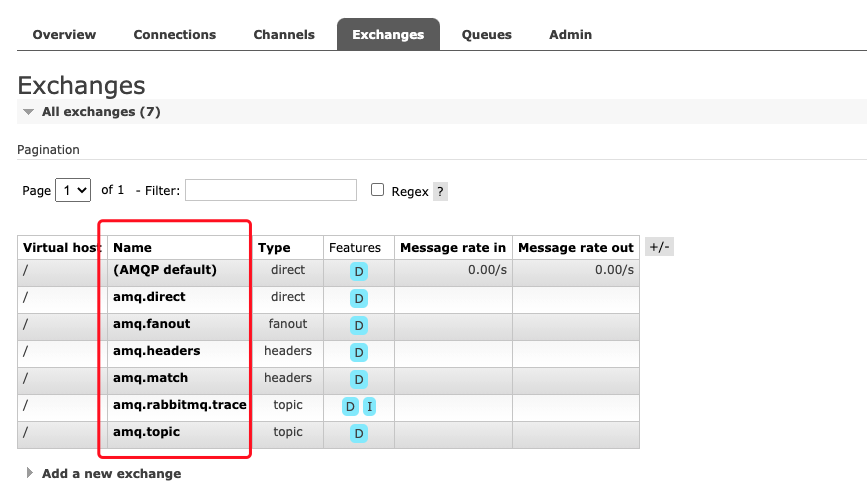The image size is (867, 487).
Task: Click the D badge in amq.match row
Action: click(x=359, y=380)
